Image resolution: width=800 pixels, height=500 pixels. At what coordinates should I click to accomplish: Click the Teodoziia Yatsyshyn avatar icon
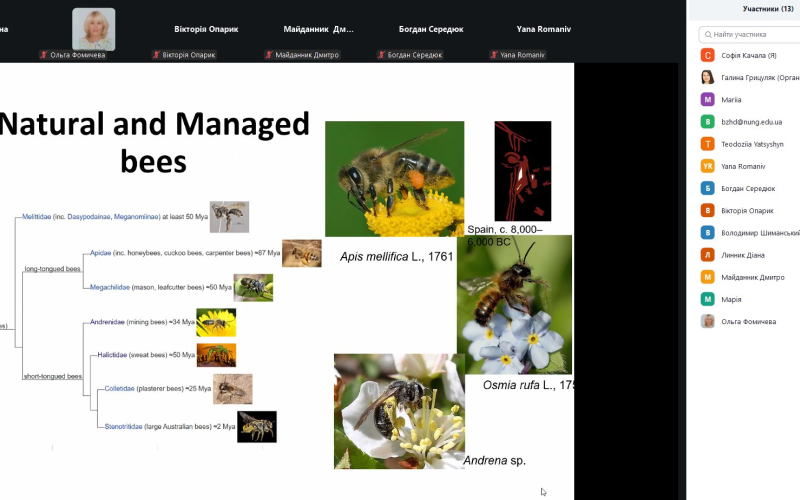pos(708,144)
